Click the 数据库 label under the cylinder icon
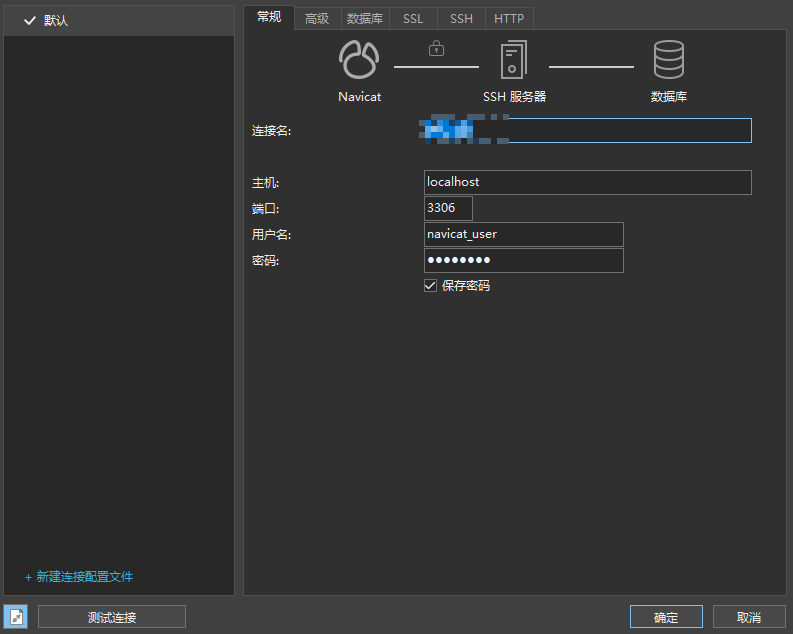Image resolution: width=793 pixels, height=634 pixels. 669,97
